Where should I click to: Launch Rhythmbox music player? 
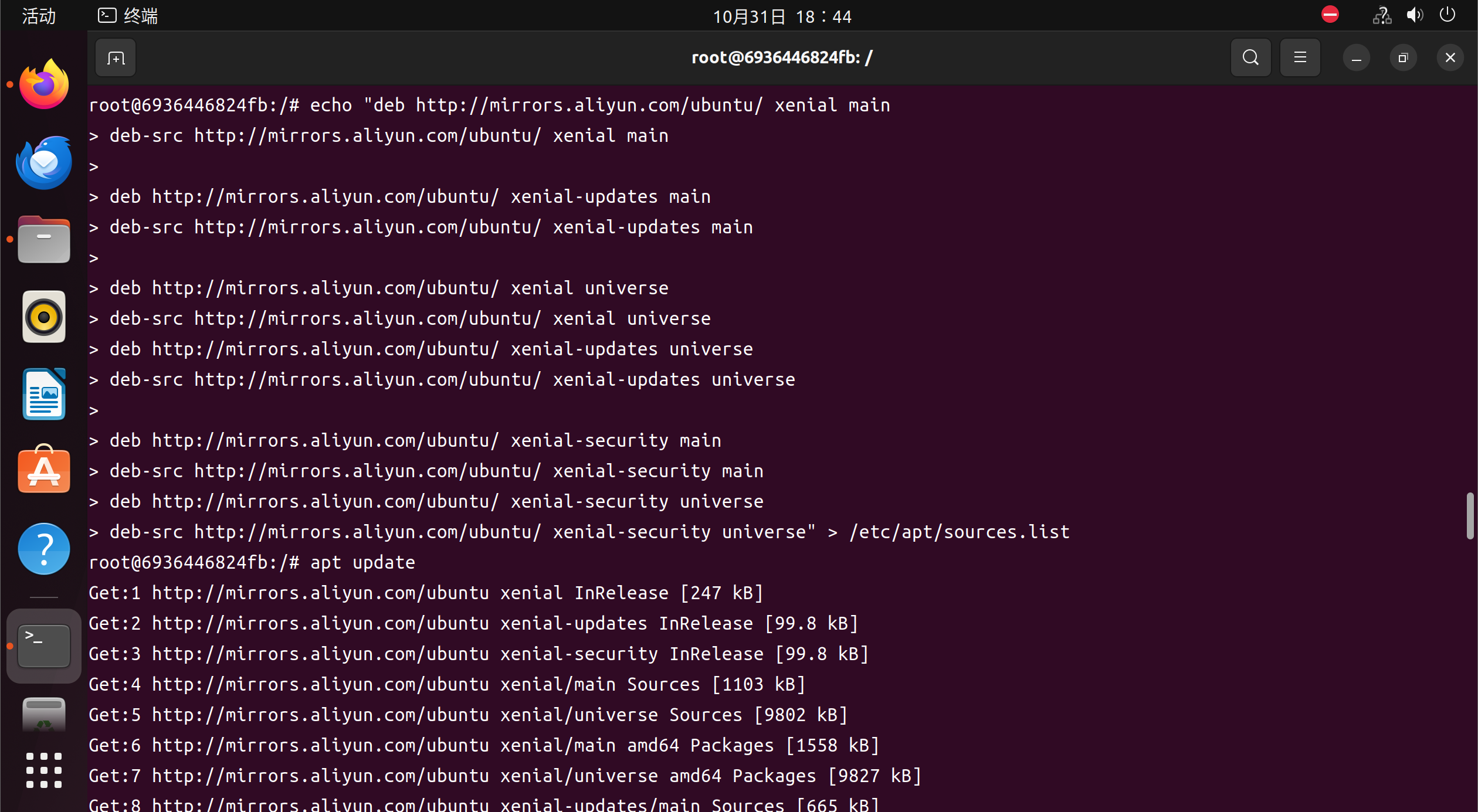44,317
